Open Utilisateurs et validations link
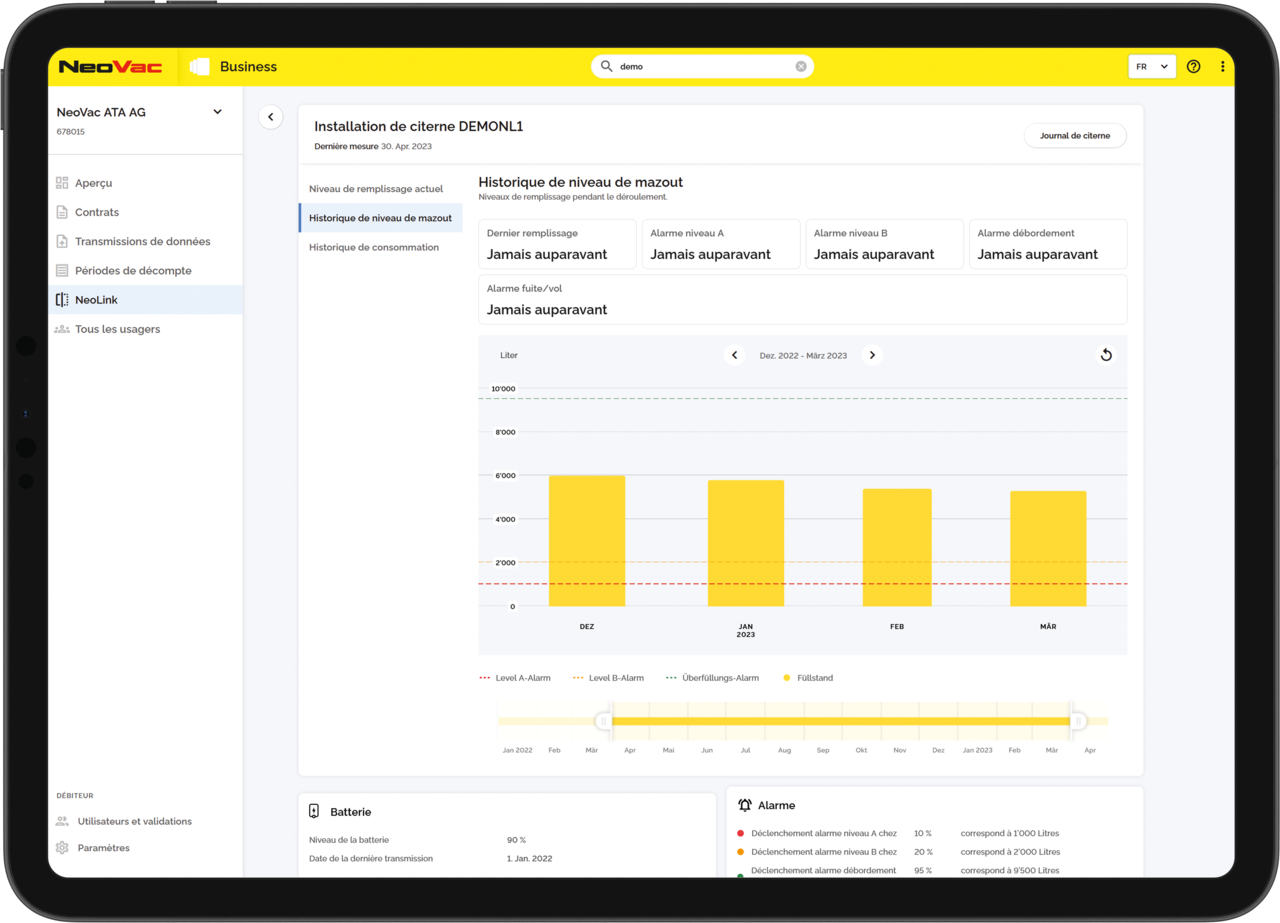 (x=134, y=821)
